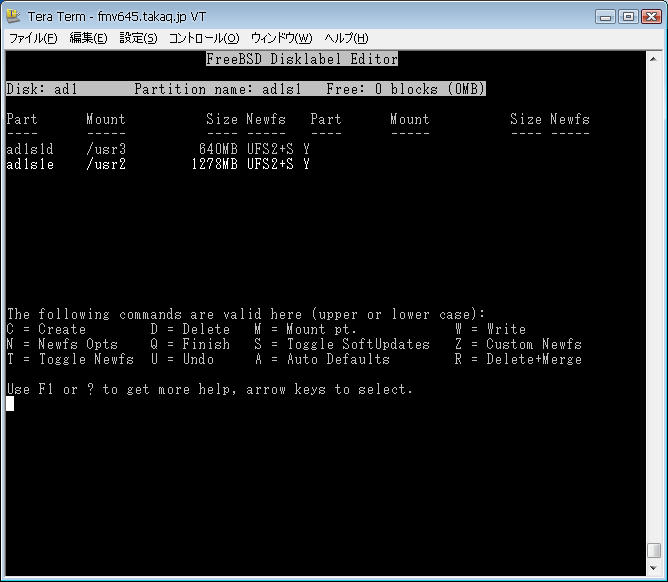This screenshot has height=582, width=668.
Task: Open the ファイル(F) menu
Action: click(x=33, y=38)
